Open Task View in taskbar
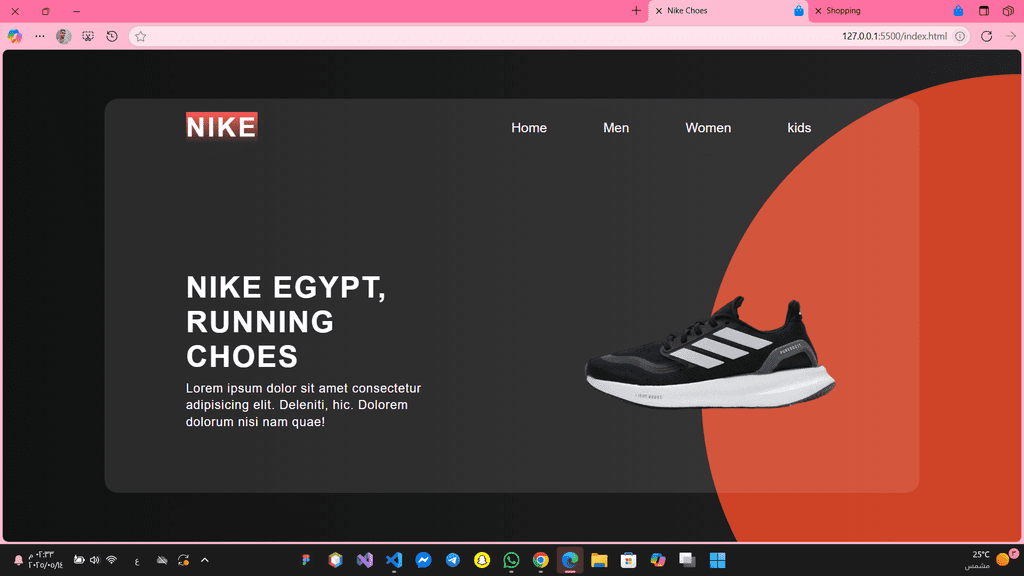The image size is (1024, 576). (x=687, y=560)
